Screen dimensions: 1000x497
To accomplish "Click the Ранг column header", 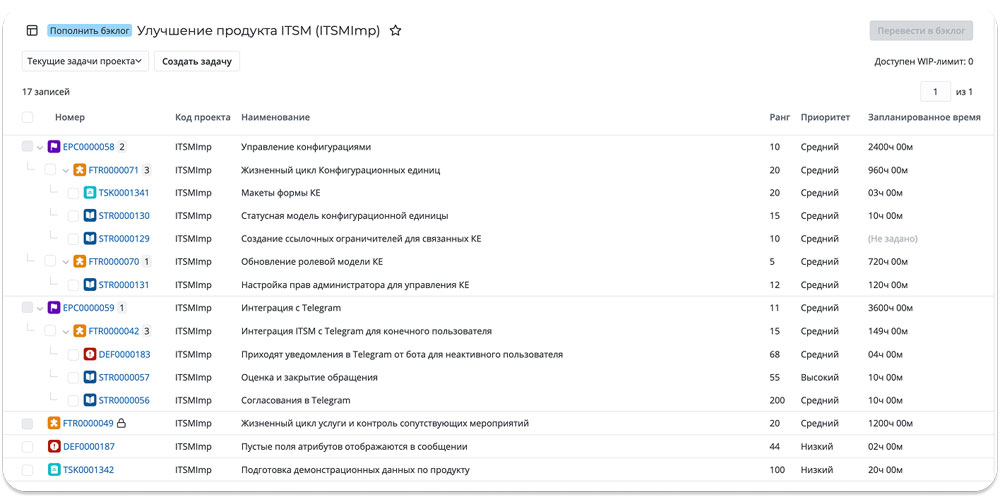I will click(780, 118).
